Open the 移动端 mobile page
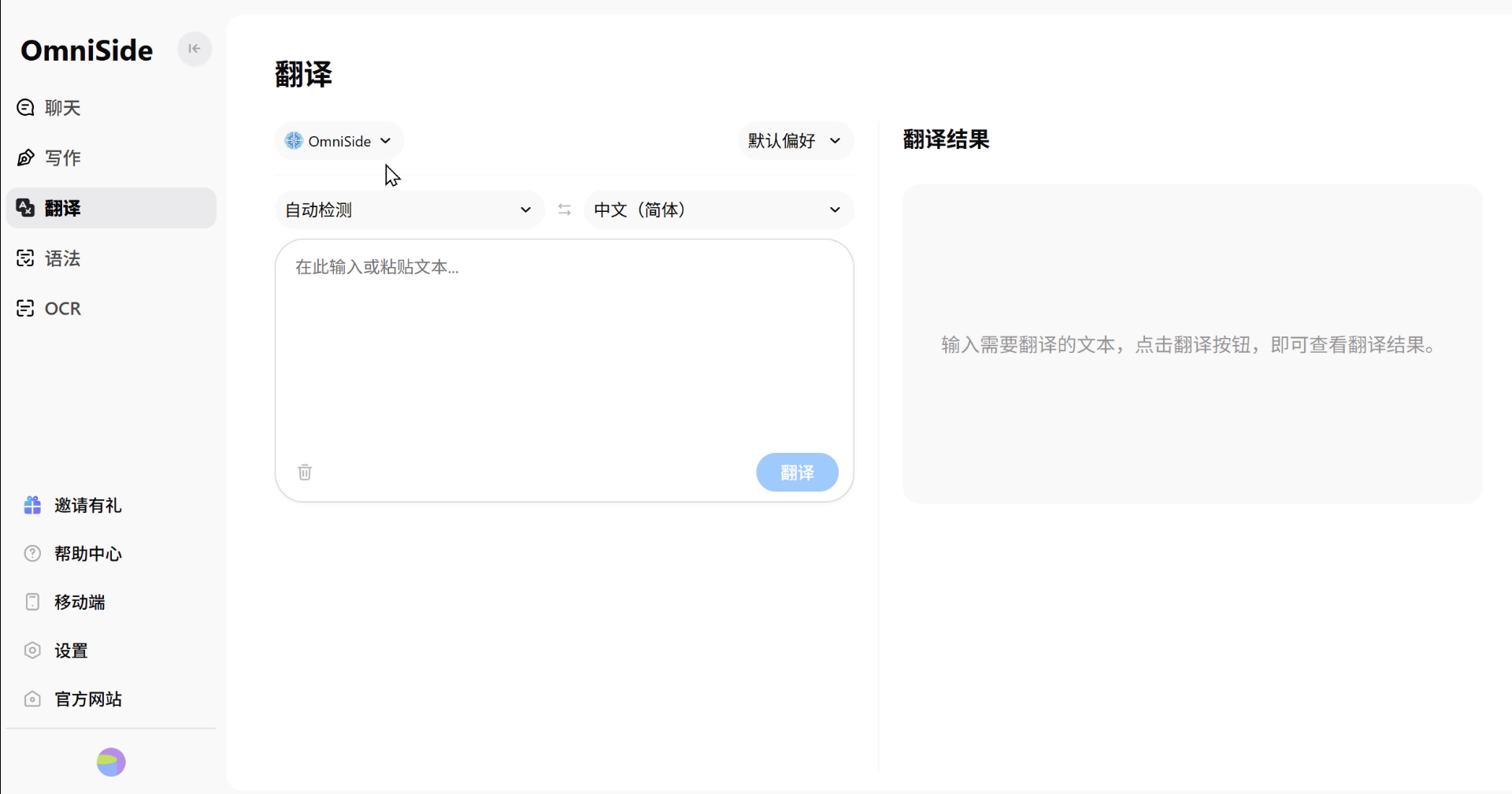The image size is (1512, 794). pyautogui.click(x=79, y=603)
